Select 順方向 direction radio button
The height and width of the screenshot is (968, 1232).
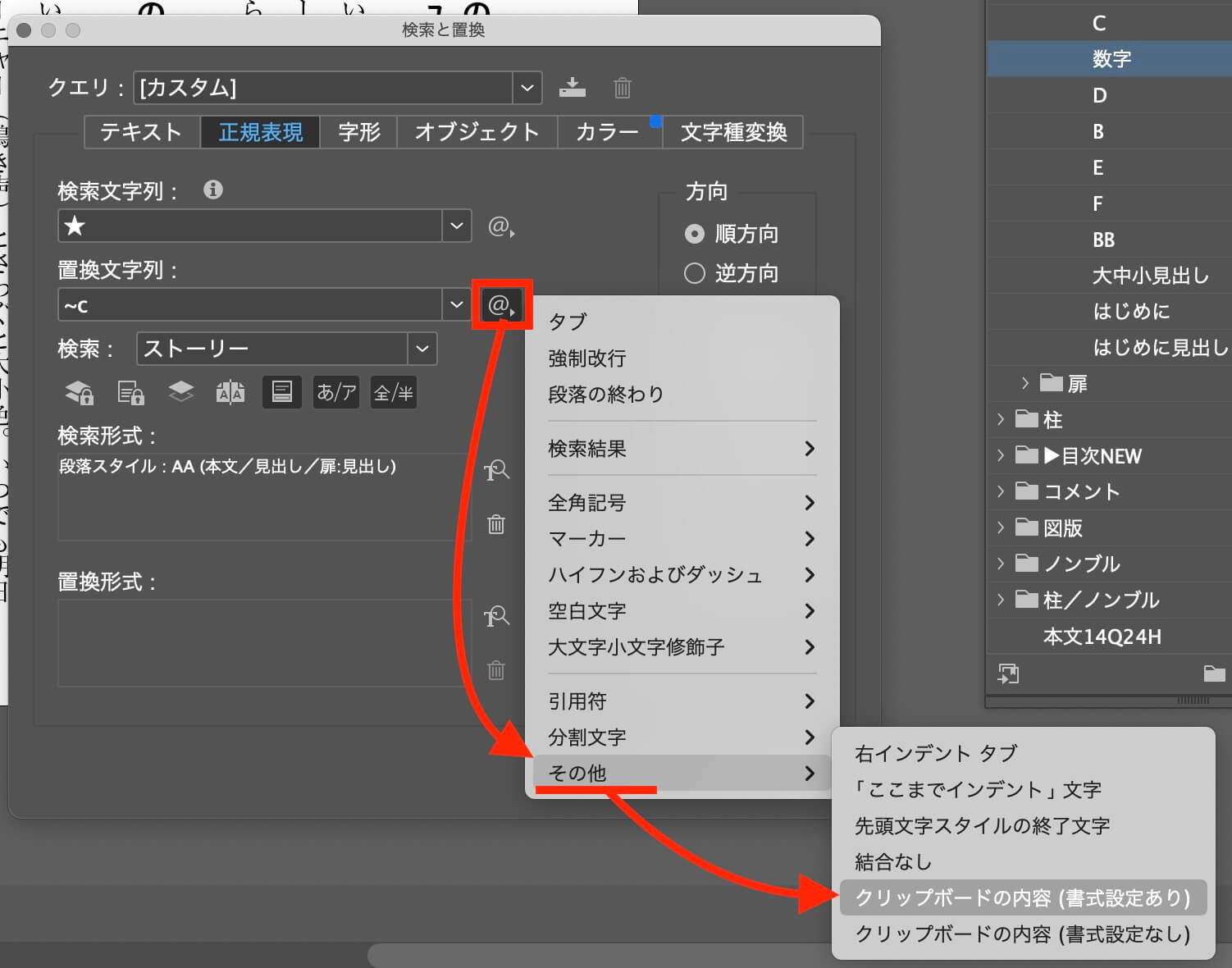click(695, 234)
